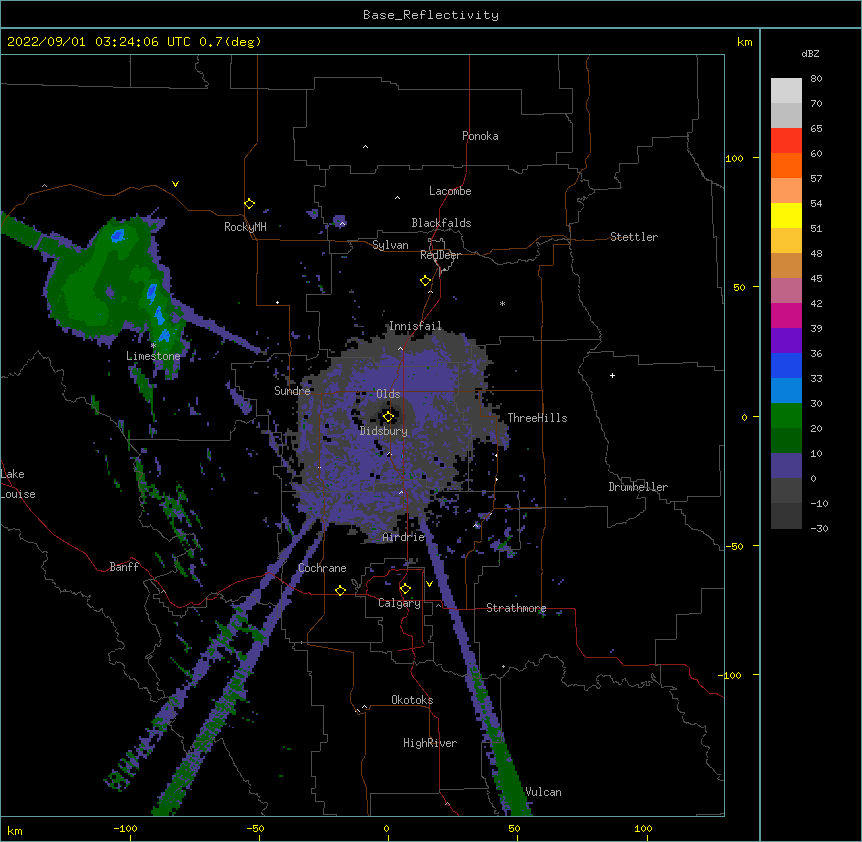Click the Lake Louise label
This screenshot has width=862, height=842.
click(16, 484)
